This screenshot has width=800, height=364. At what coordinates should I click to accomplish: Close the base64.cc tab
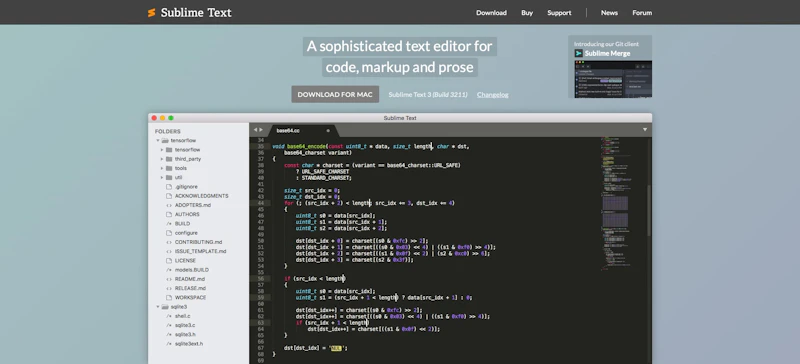[328, 130]
